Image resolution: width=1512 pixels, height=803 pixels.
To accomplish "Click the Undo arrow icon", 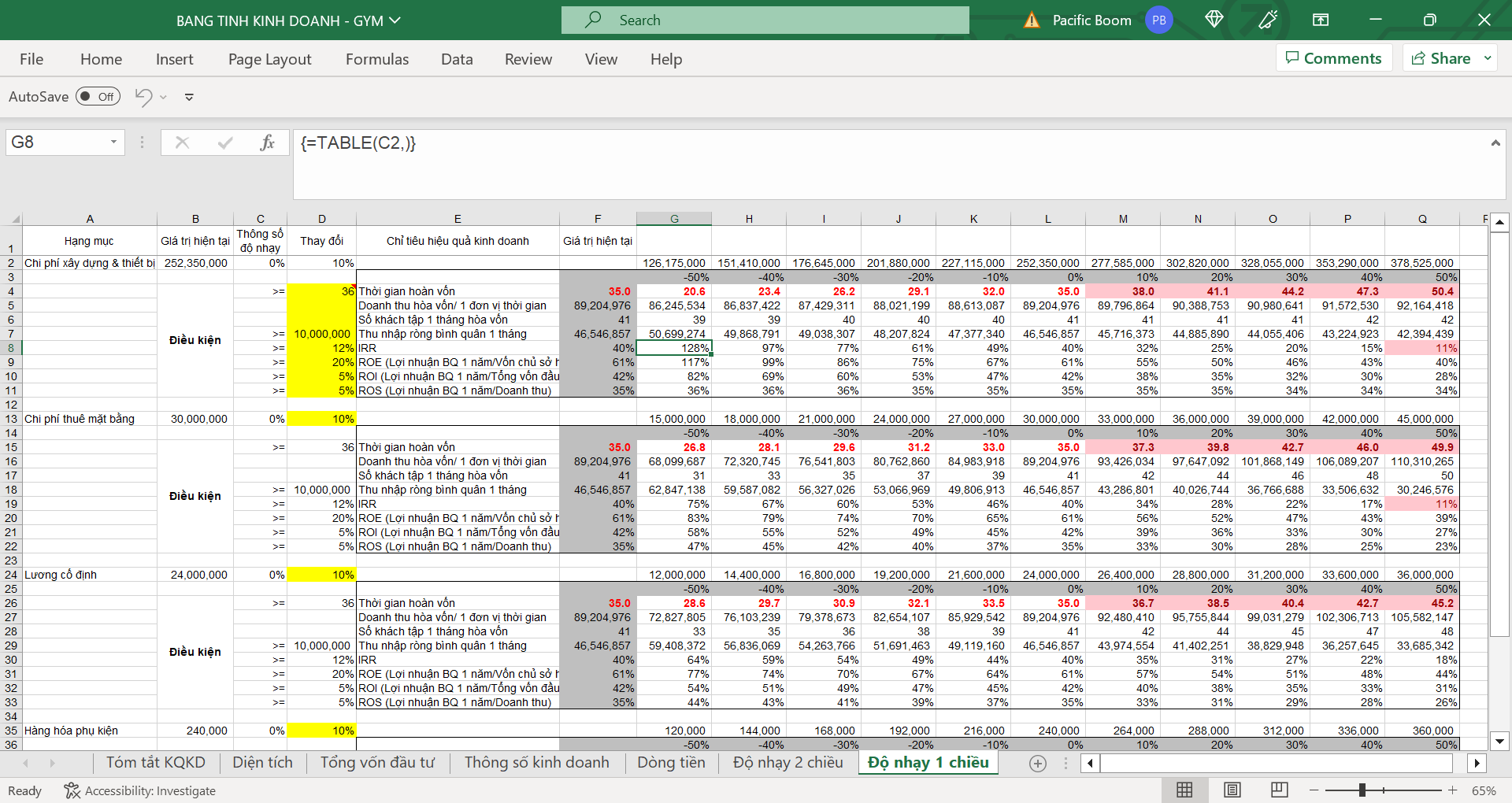I will tap(143, 97).
